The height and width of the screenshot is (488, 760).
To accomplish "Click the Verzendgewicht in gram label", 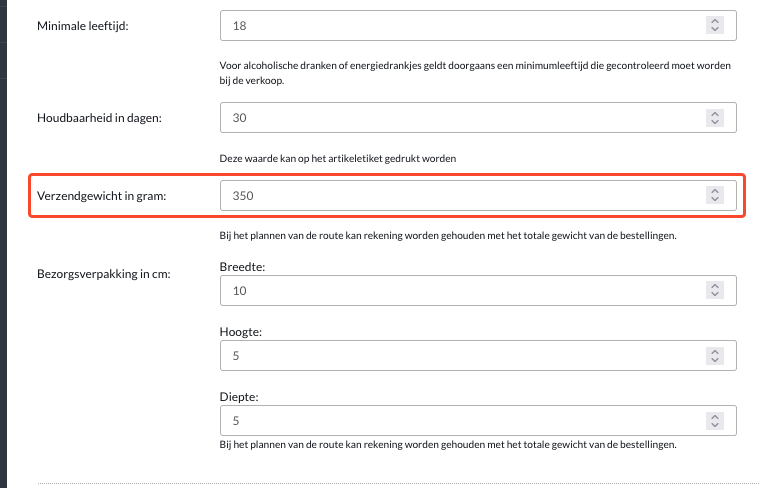I will [x=101, y=196].
